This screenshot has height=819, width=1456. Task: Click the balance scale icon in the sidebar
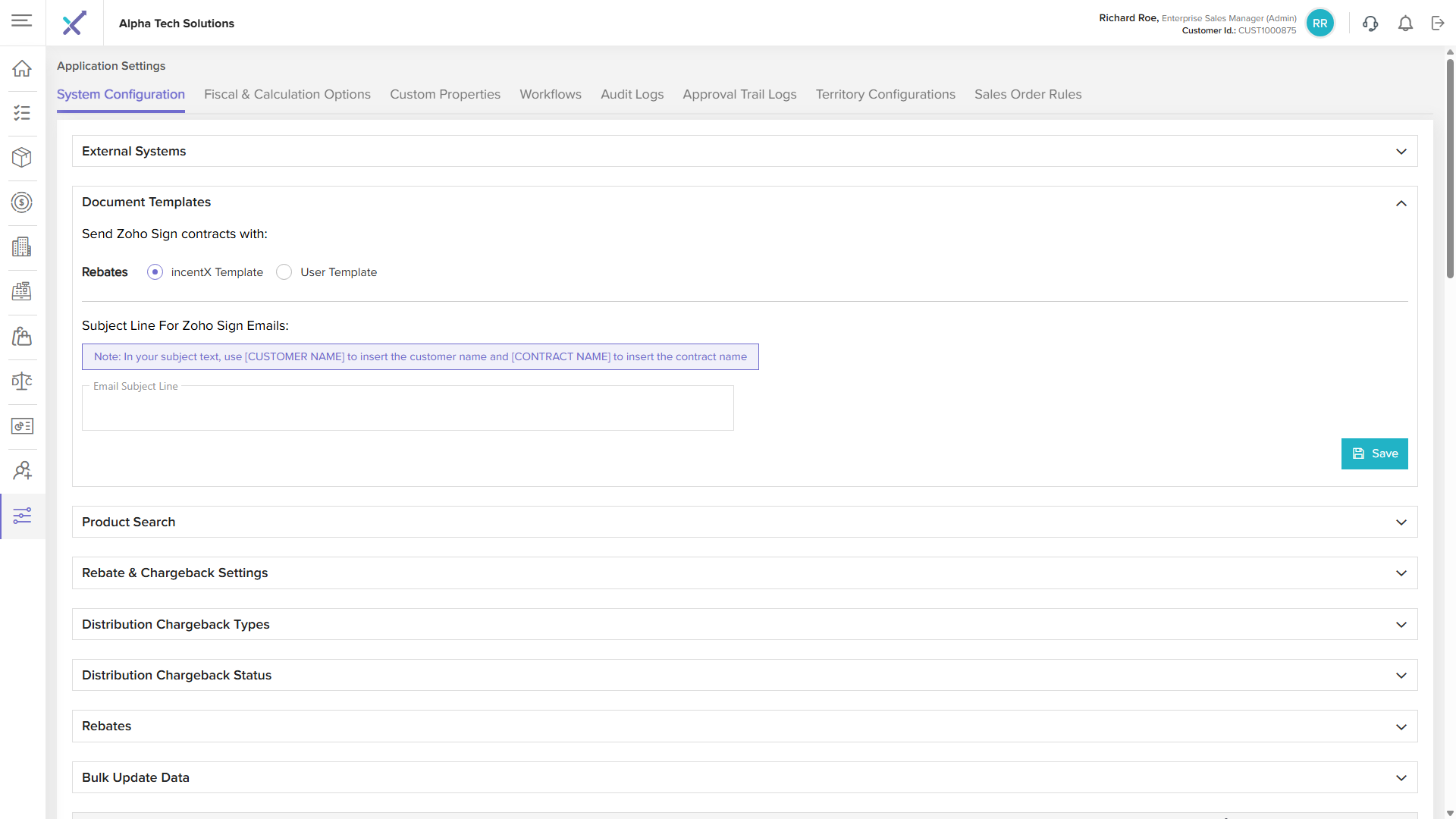[22, 381]
